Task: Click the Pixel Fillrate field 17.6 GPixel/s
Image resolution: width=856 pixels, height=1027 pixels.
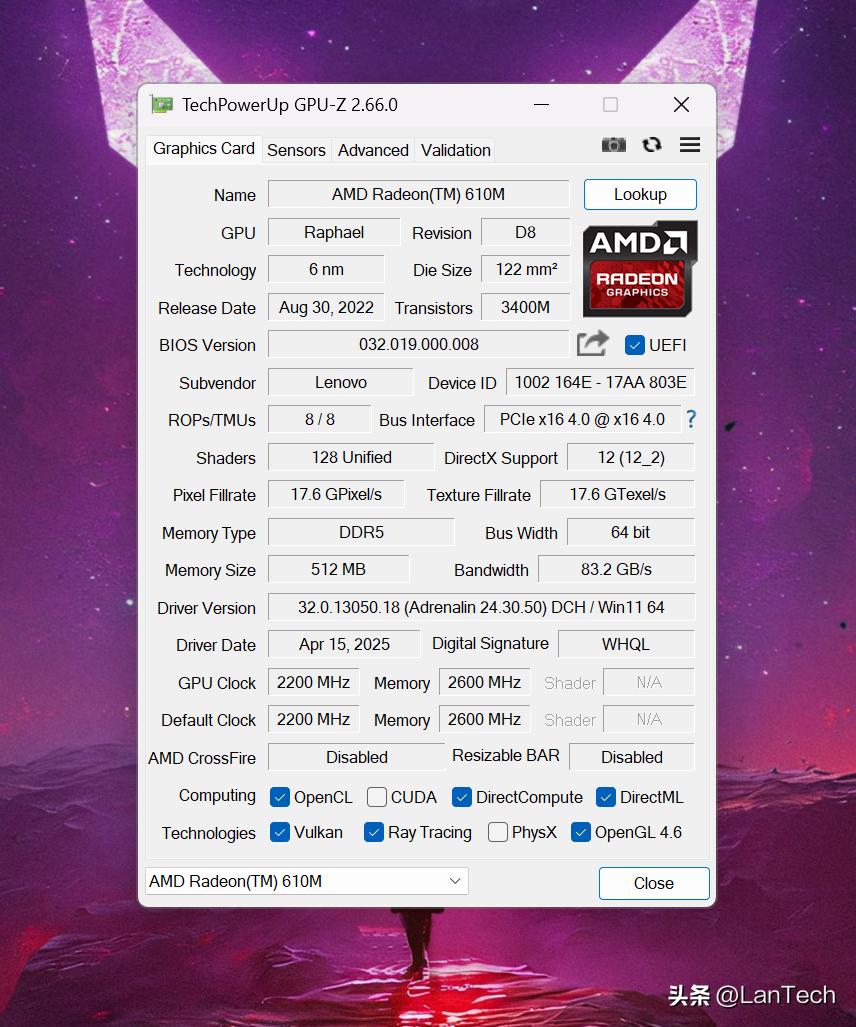Action: tap(336, 495)
